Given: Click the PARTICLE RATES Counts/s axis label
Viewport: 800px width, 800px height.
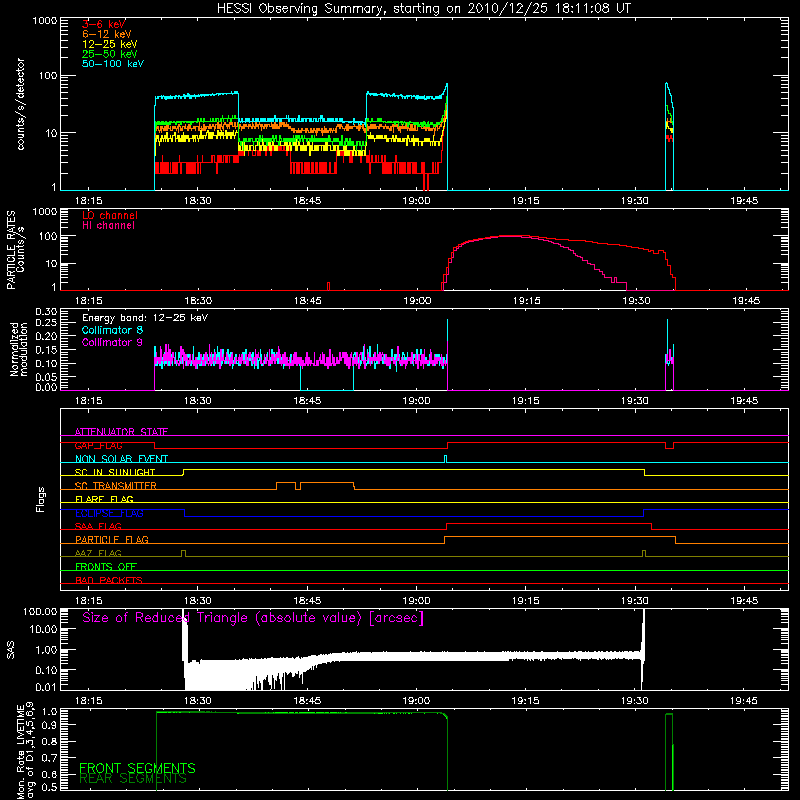Looking at the screenshot, I should point(16,250).
